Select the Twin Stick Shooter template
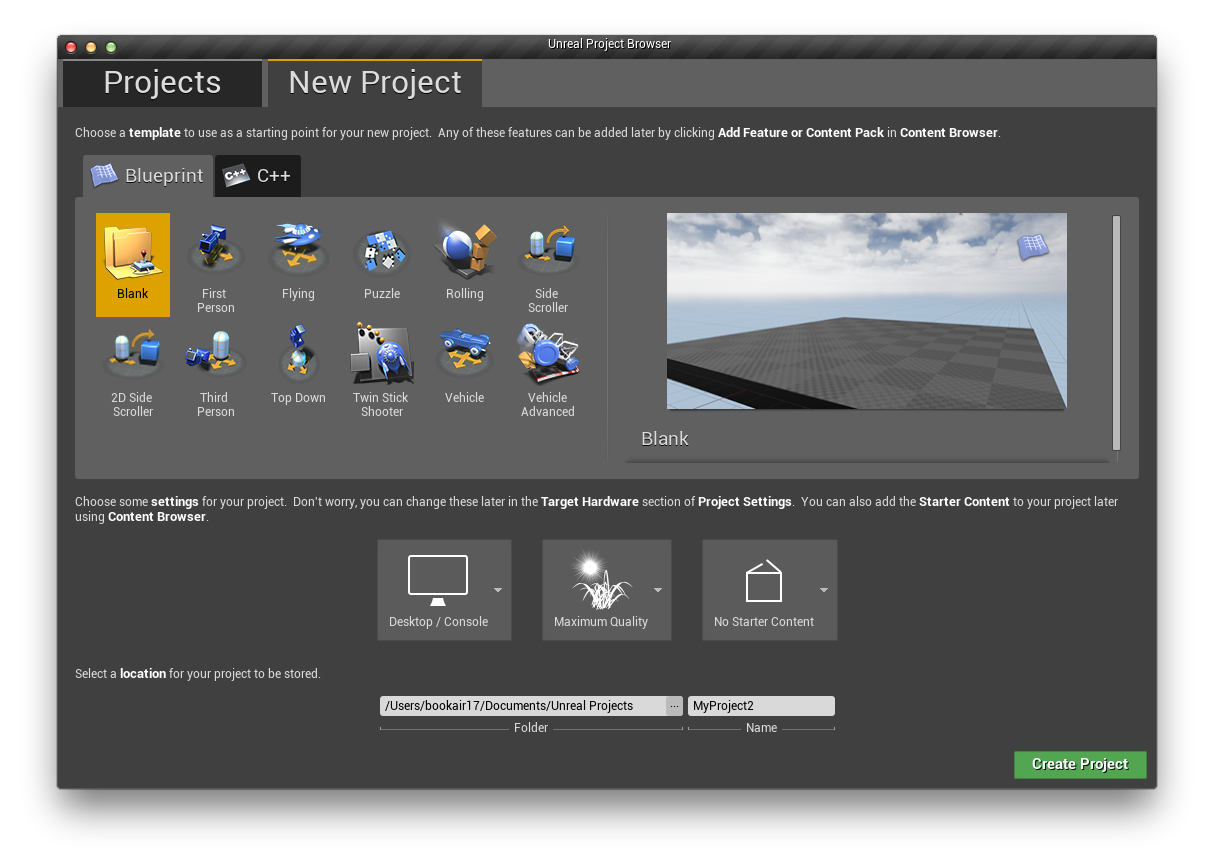This screenshot has height=868, width=1214. [381, 356]
